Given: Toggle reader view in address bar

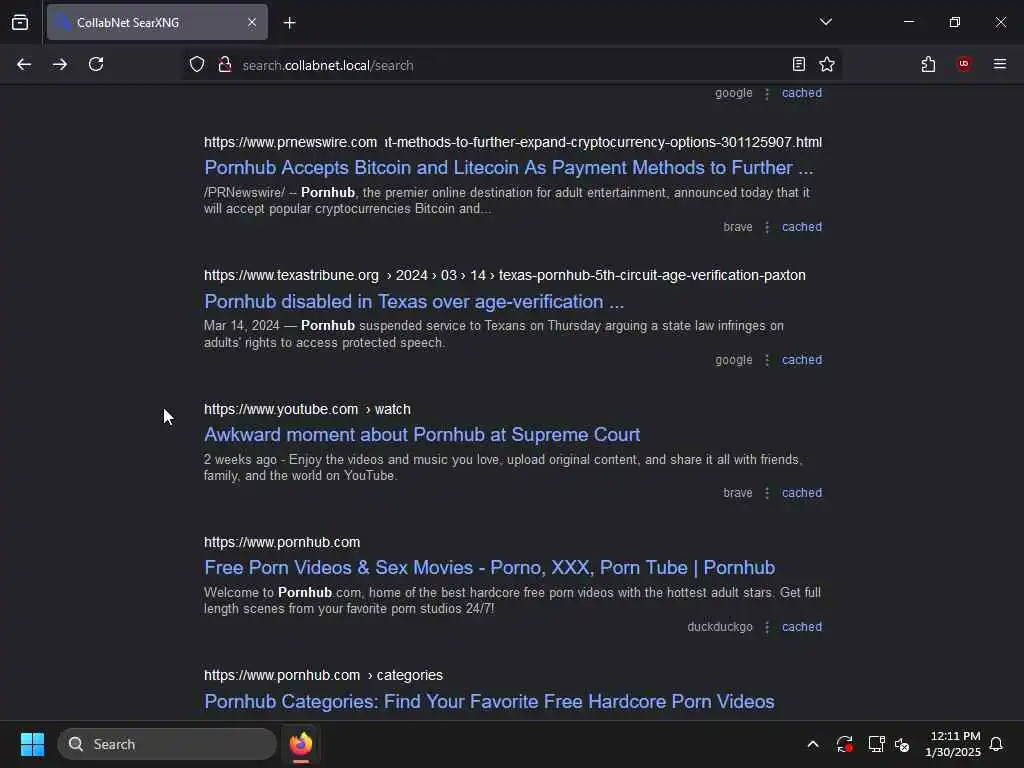Looking at the screenshot, I should point(798,64).
